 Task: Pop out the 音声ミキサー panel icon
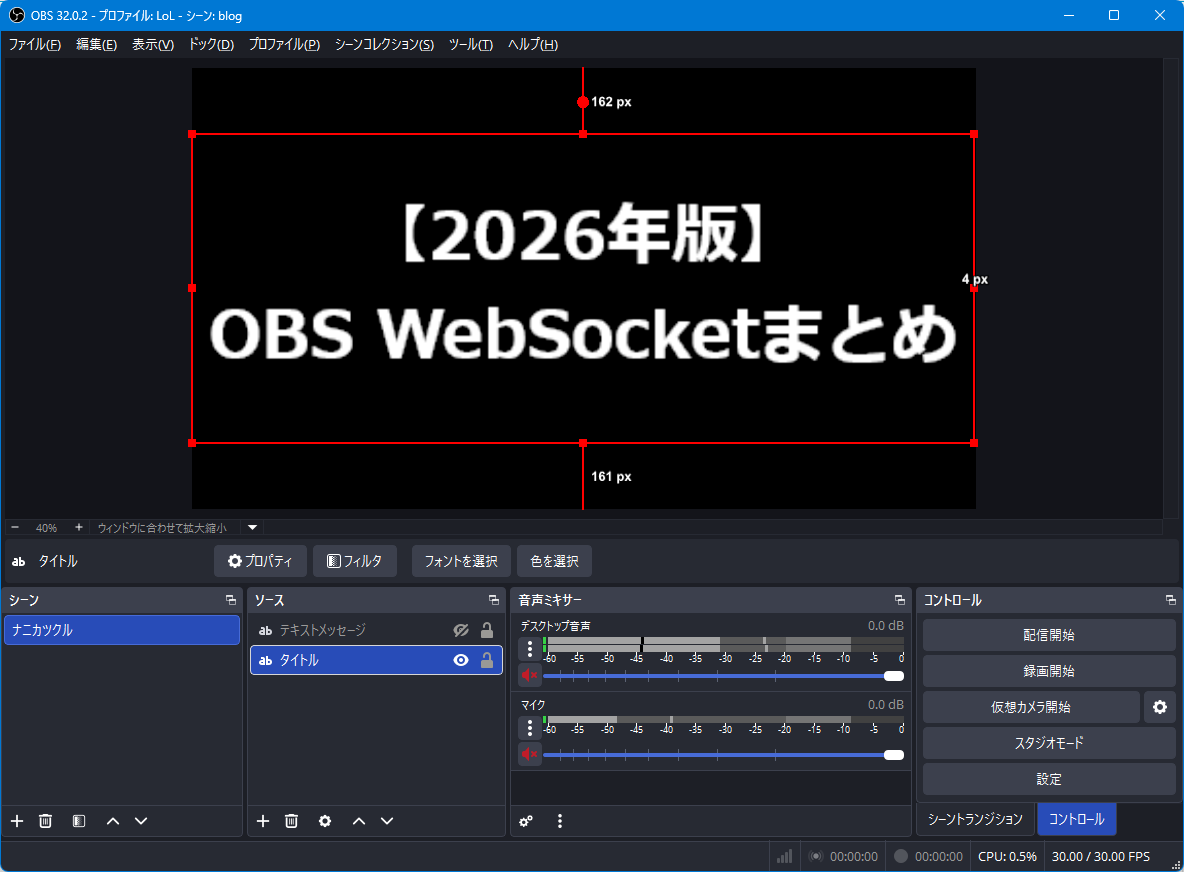tap(898, 600)
